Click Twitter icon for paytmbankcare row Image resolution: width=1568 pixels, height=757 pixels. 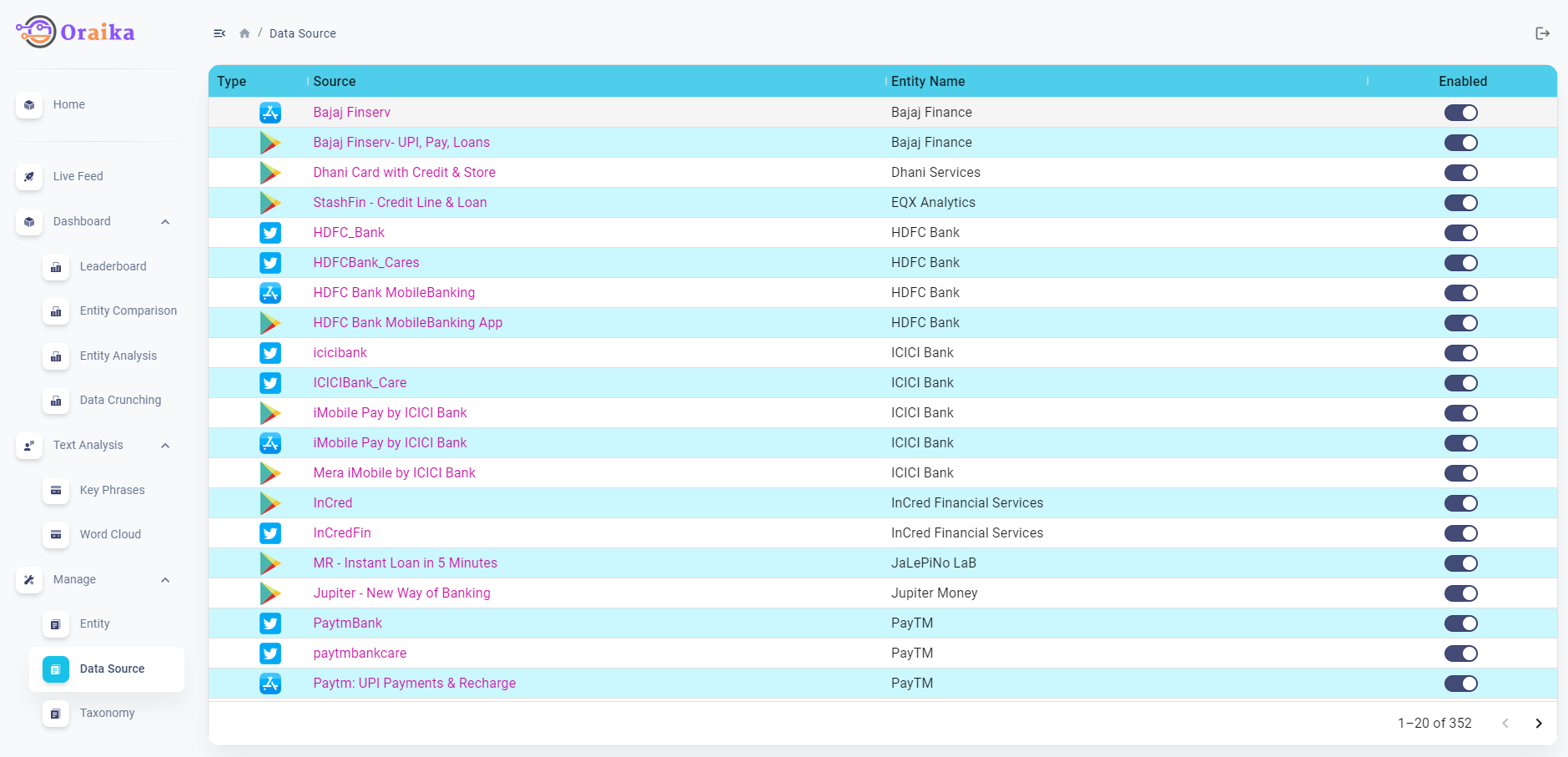tap(270, 654)
